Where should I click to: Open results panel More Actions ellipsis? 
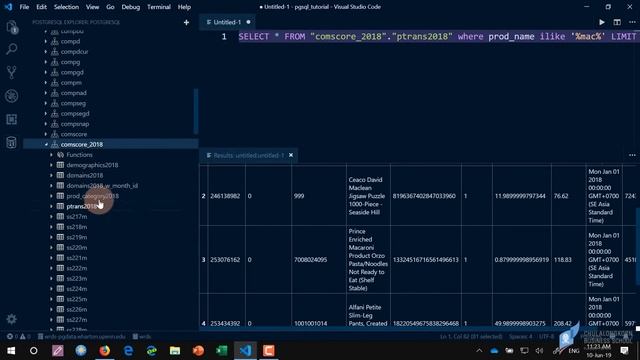pos(632,155)
